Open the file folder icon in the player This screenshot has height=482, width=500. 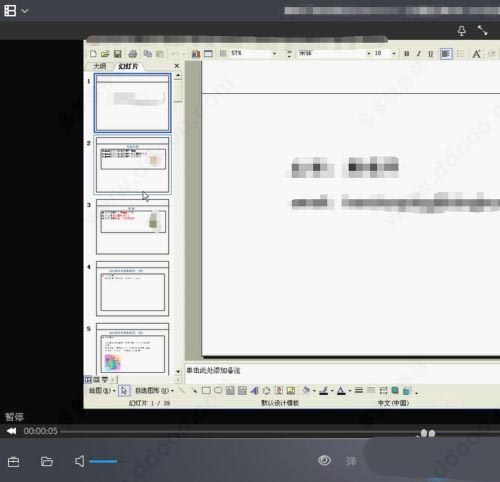click(x=47, y=461)
